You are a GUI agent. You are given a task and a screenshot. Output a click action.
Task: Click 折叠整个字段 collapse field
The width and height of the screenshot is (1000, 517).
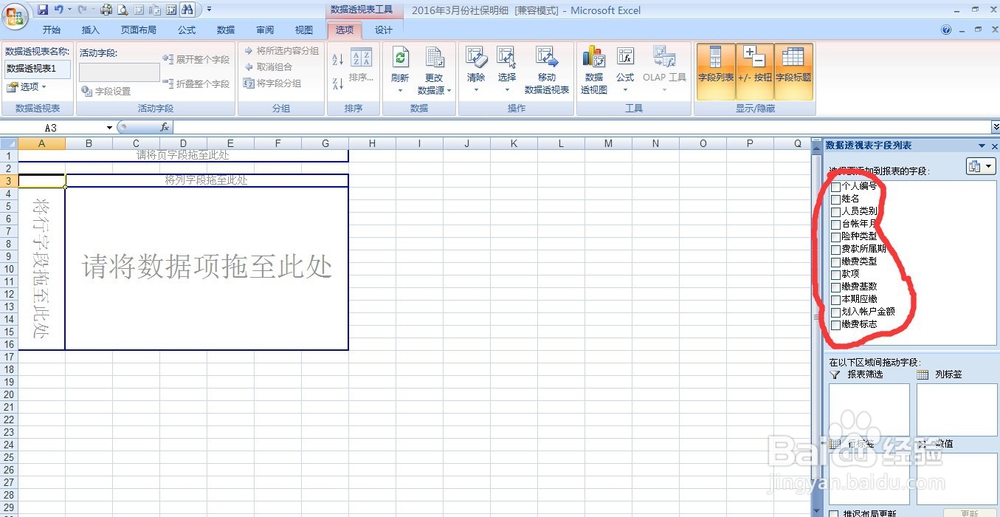click(x=196, y=84)
